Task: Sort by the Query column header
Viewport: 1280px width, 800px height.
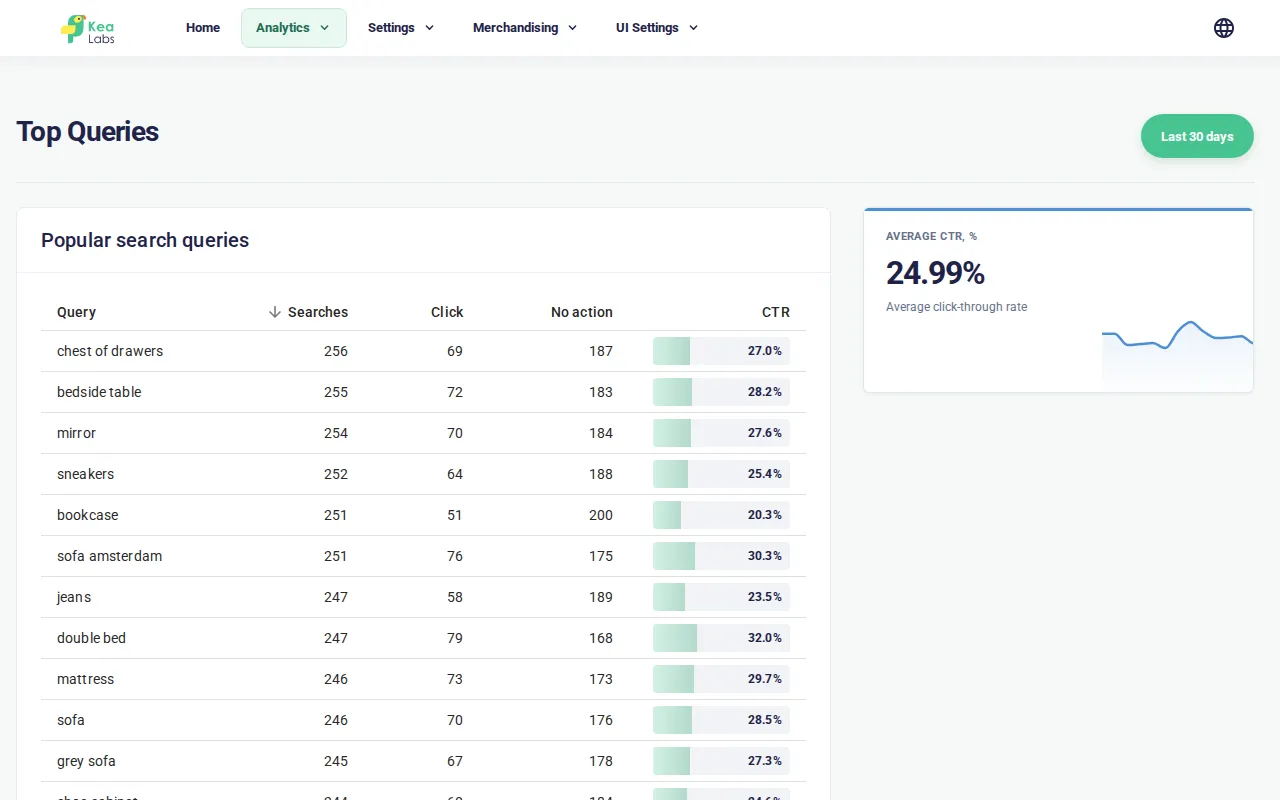Action: [76, 312]
